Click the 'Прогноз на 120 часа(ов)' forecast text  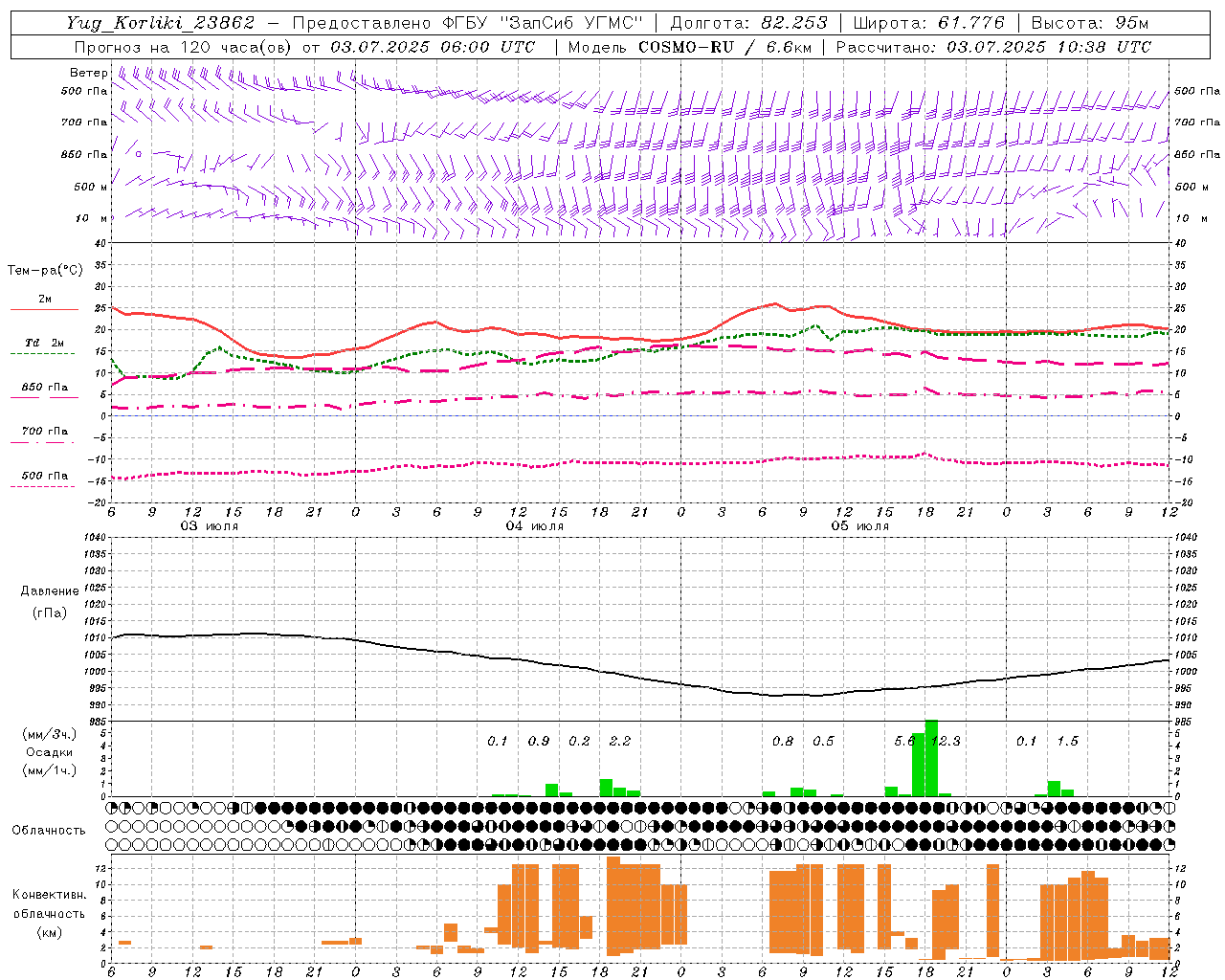click(x=184, y=47)
